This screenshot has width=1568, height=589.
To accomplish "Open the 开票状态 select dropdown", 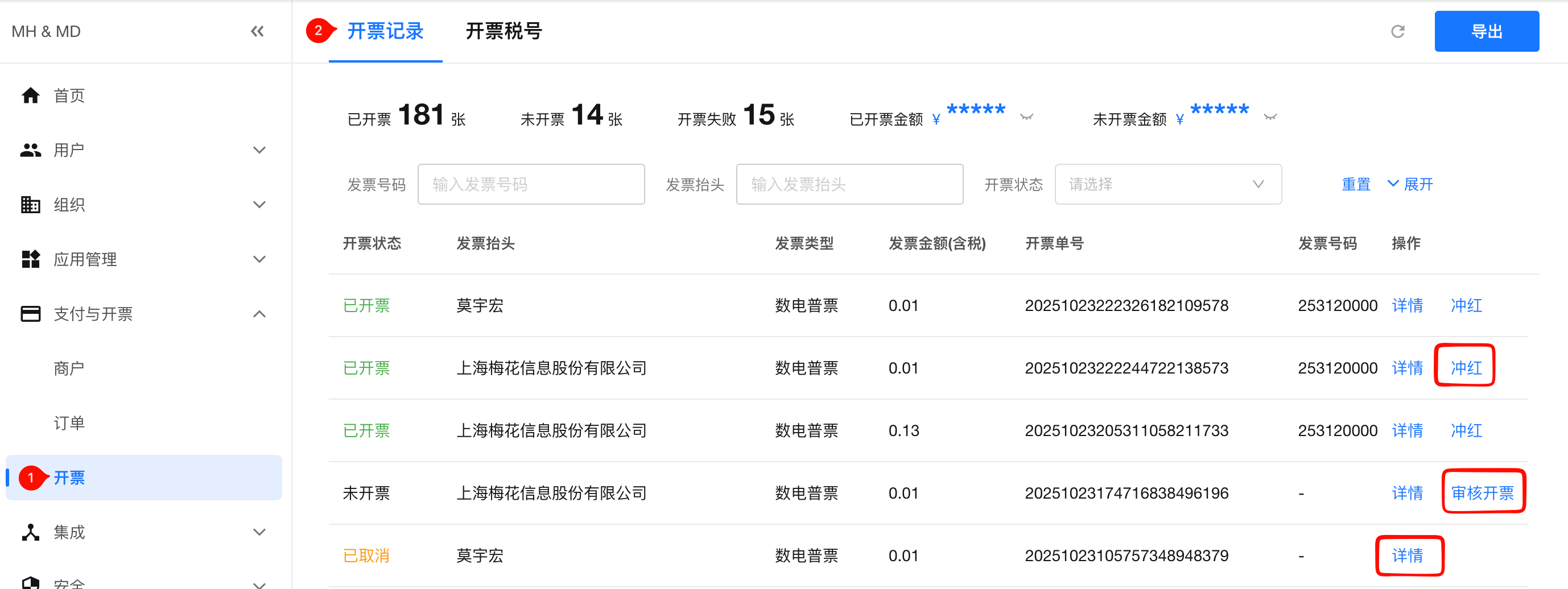I will point(1167,184).
